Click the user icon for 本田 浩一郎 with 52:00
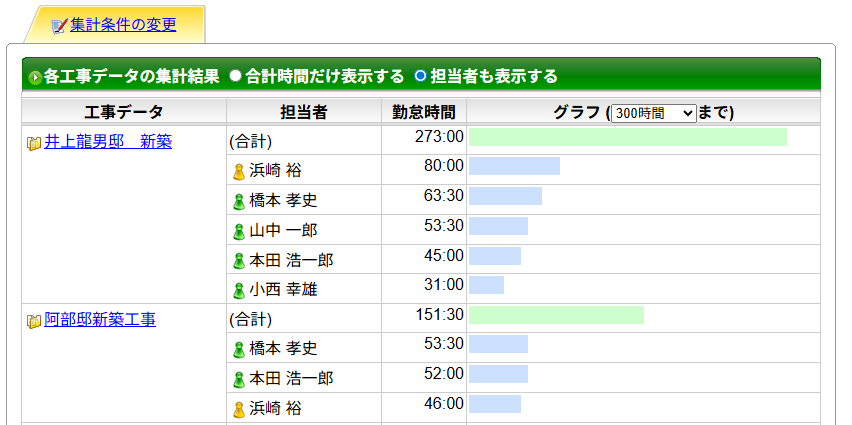Screen dimensions: 852x425 (239, 380)
